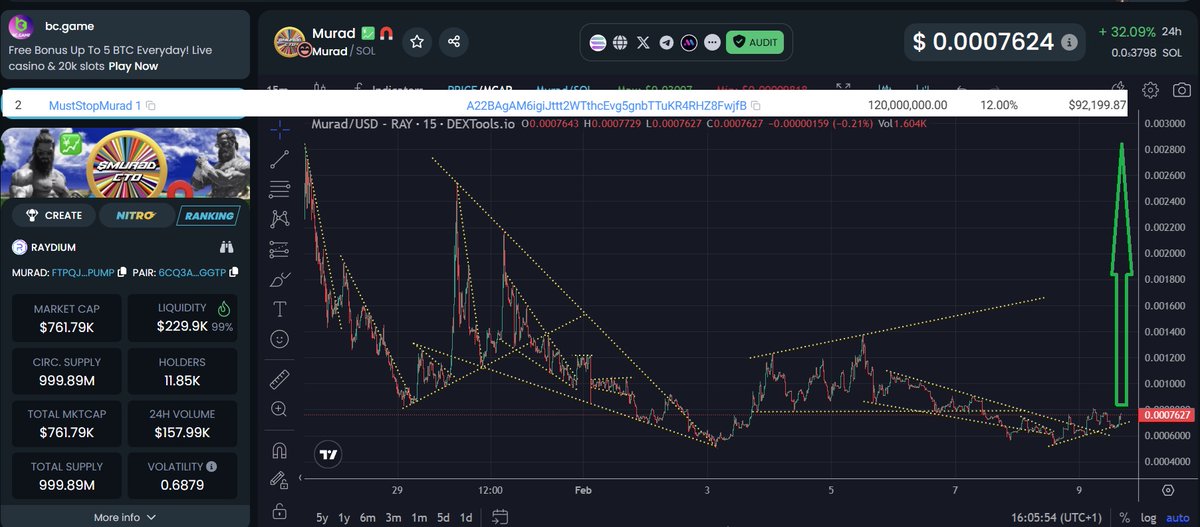Viewport: 1200px width, 527px height.
Task: Click the $MURAD CTO banner image
Action: click(125, 163)
